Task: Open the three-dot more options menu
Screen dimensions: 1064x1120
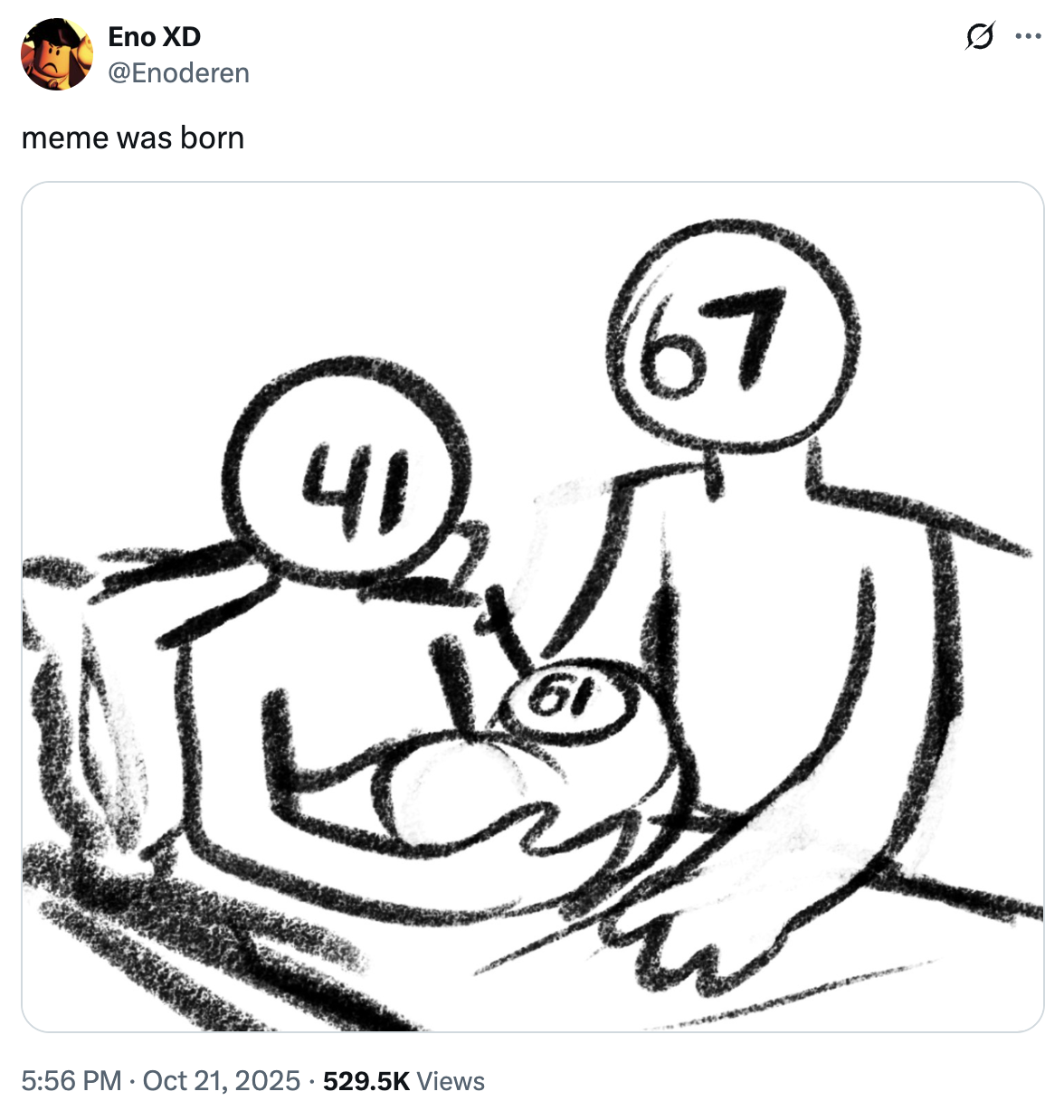Action: point(1028,37)
